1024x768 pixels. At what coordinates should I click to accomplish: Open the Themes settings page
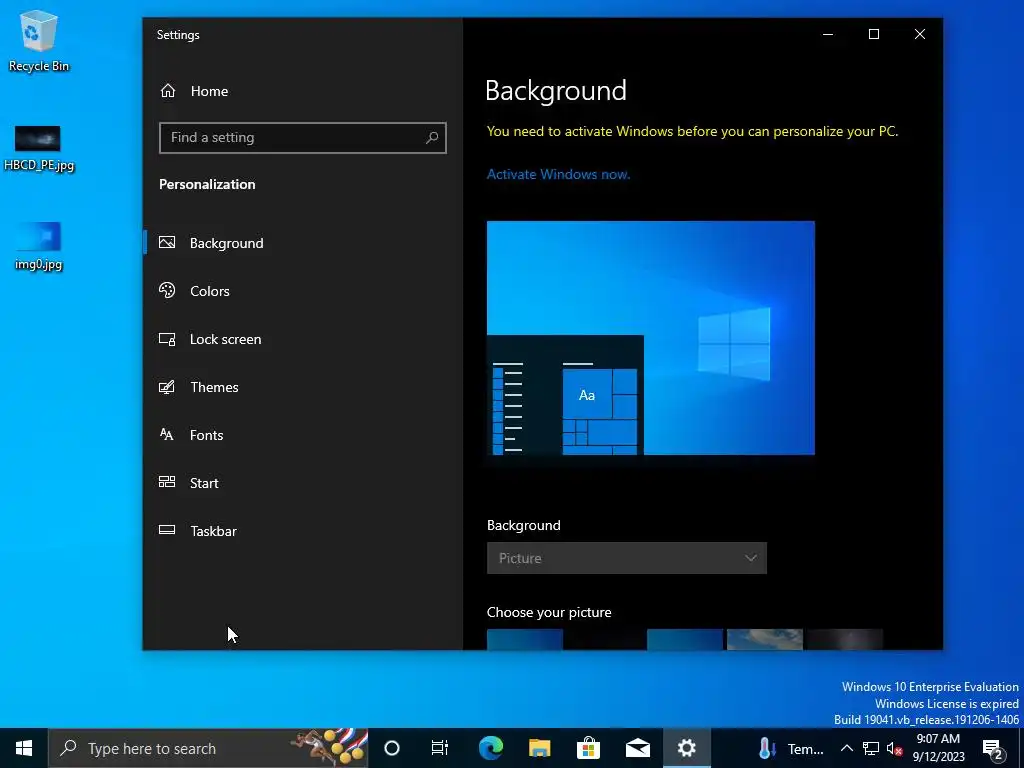(302, 387)
